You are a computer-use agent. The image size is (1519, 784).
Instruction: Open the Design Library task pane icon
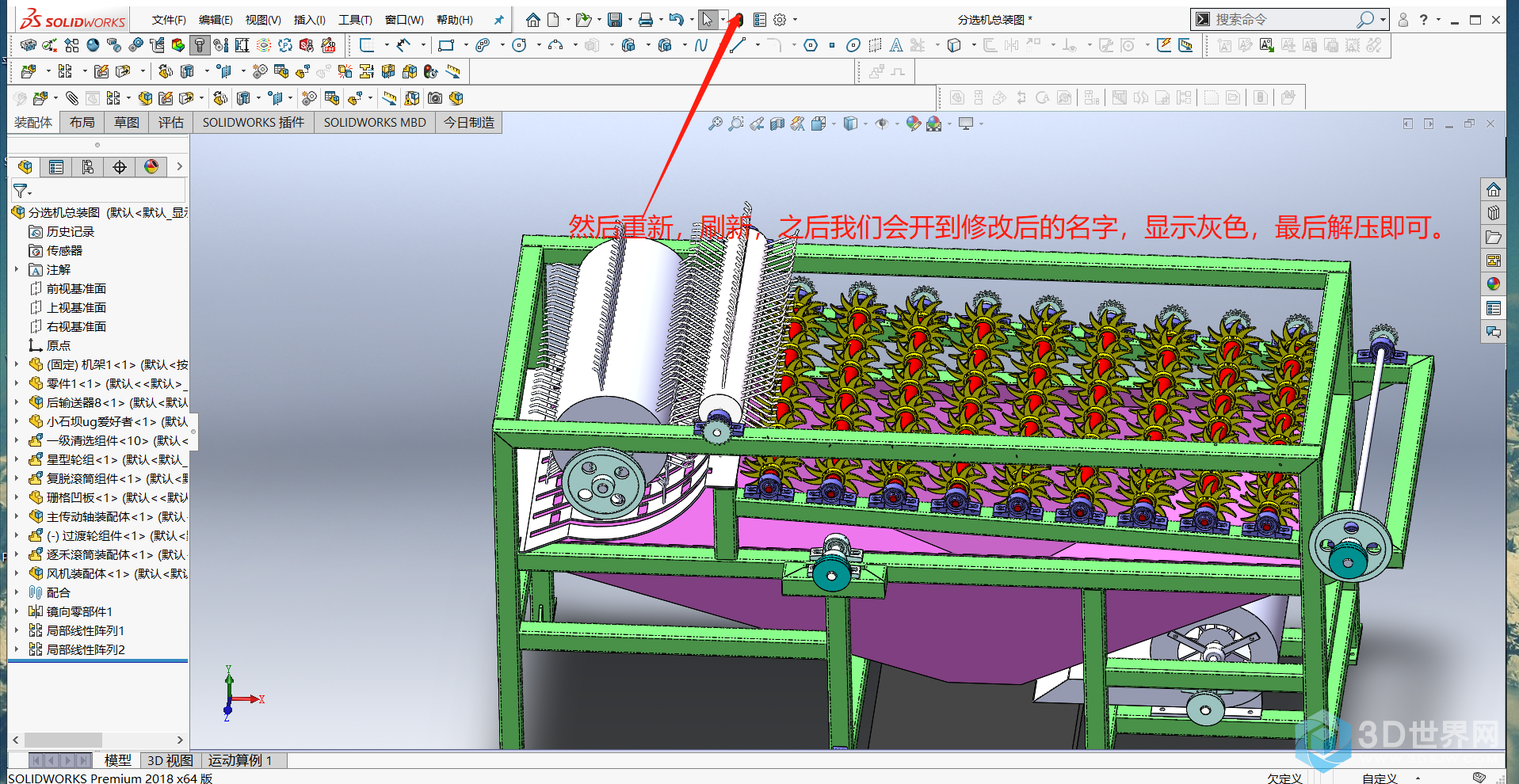pos(1494,214)
